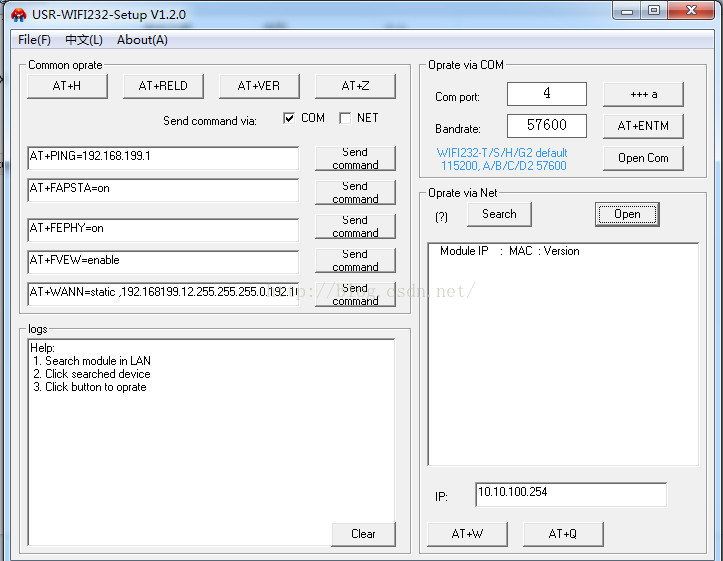Clear the logs with Clear button
The width and height of the screenshot is (723, 561).
pyautogui.click(x=363, y=534)
